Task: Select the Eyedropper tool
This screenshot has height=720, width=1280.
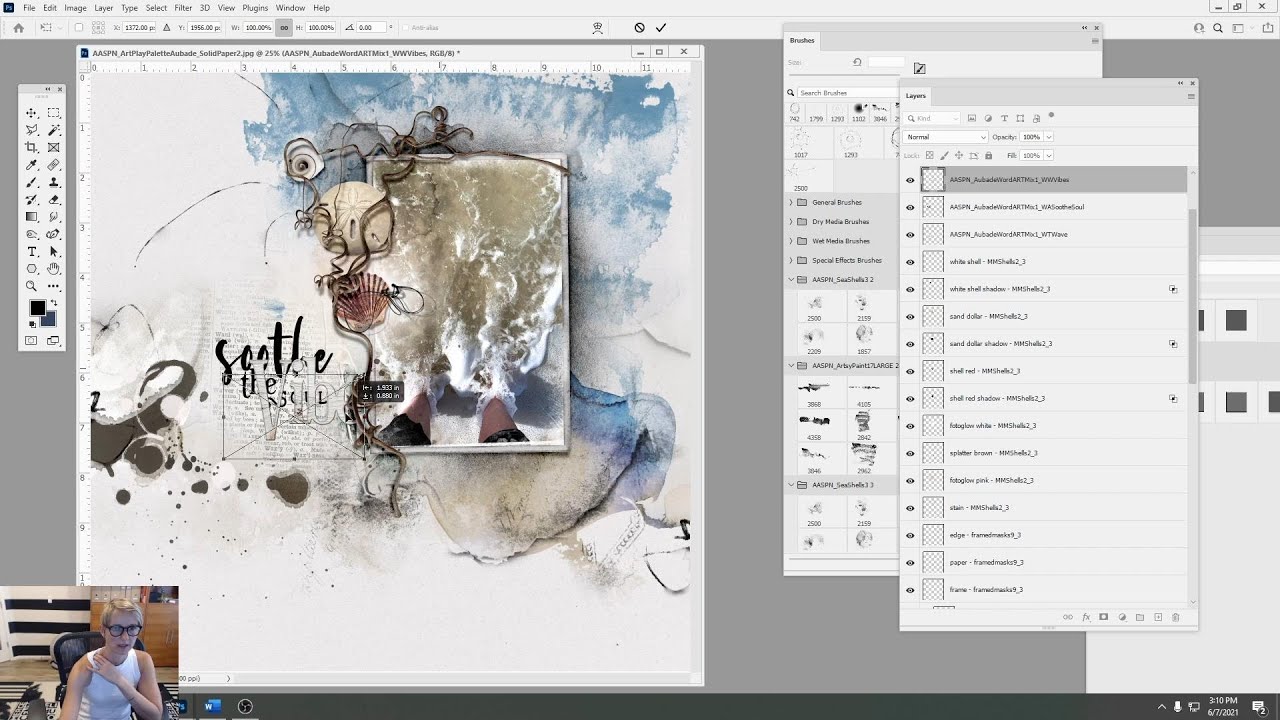Action: pos(32,165)
